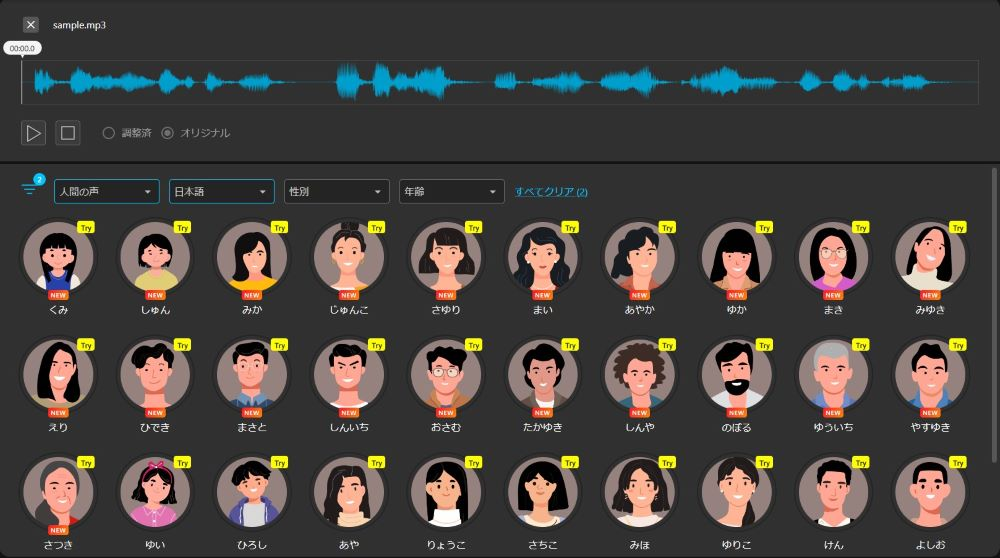1000x558 pixels.
Task: Pick the やすゆき voice avatar
Action: point(930,374)
